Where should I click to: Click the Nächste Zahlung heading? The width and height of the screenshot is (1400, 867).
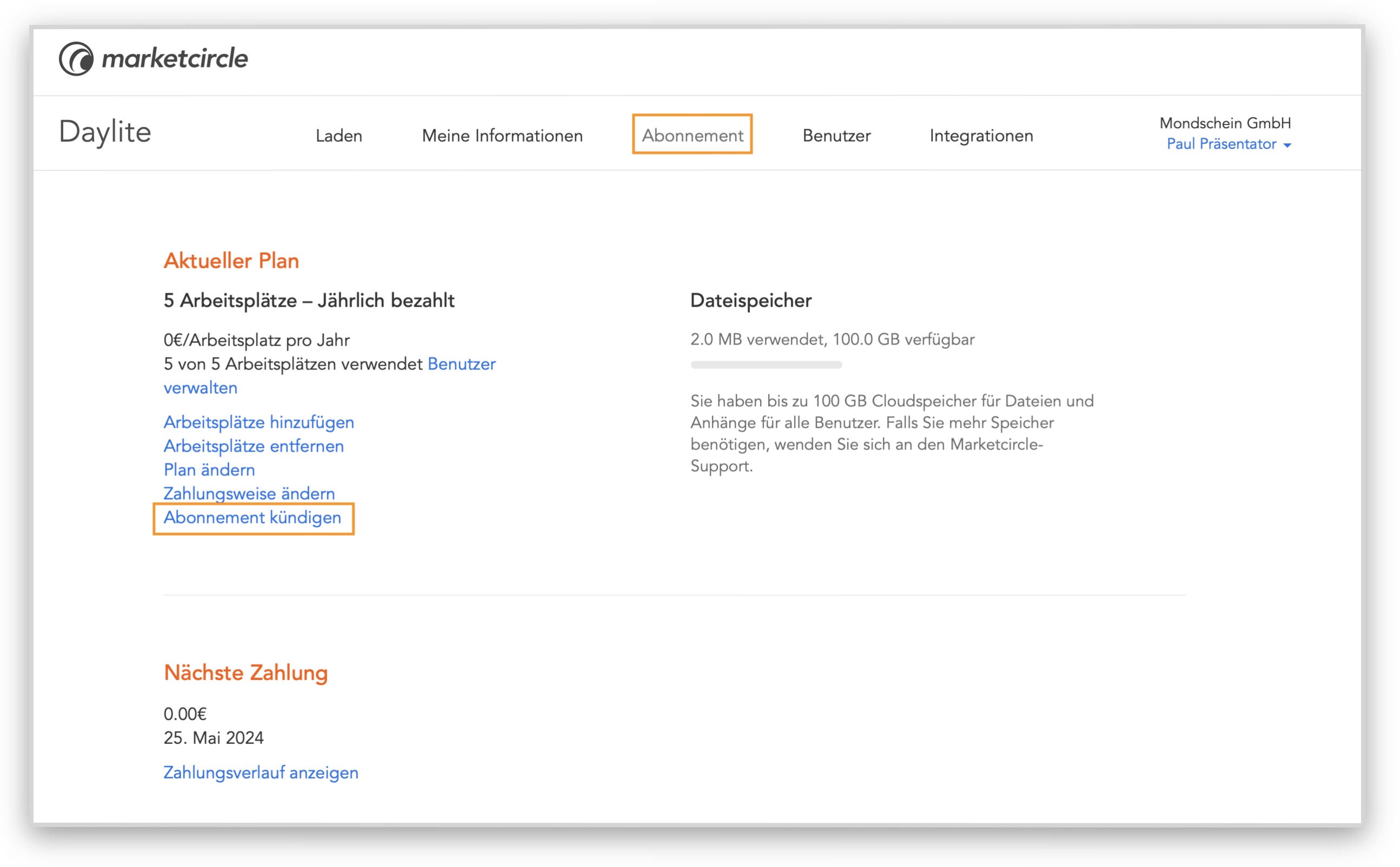tap(246, 673)
